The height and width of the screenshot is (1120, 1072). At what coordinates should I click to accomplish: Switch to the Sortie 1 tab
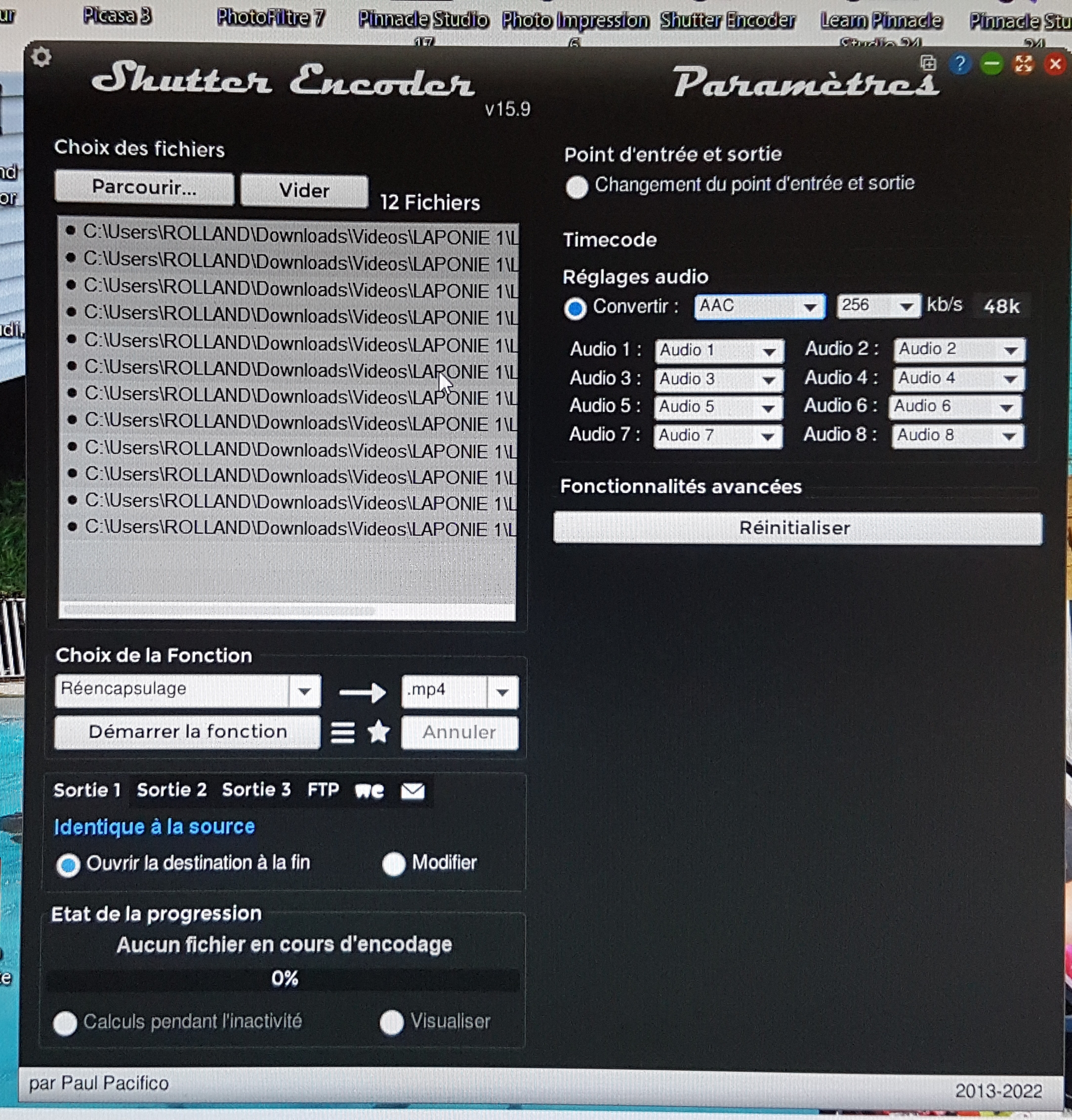87,791
